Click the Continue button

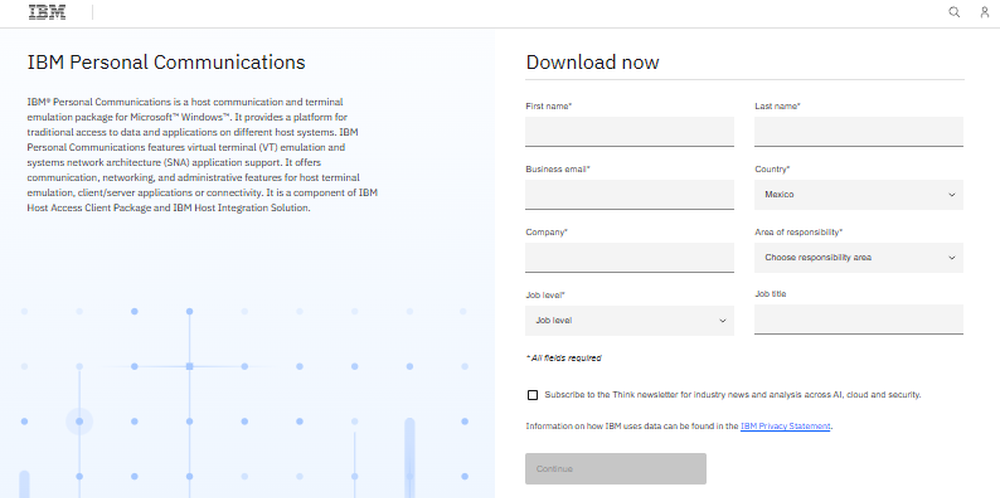[x=615, y=469]
